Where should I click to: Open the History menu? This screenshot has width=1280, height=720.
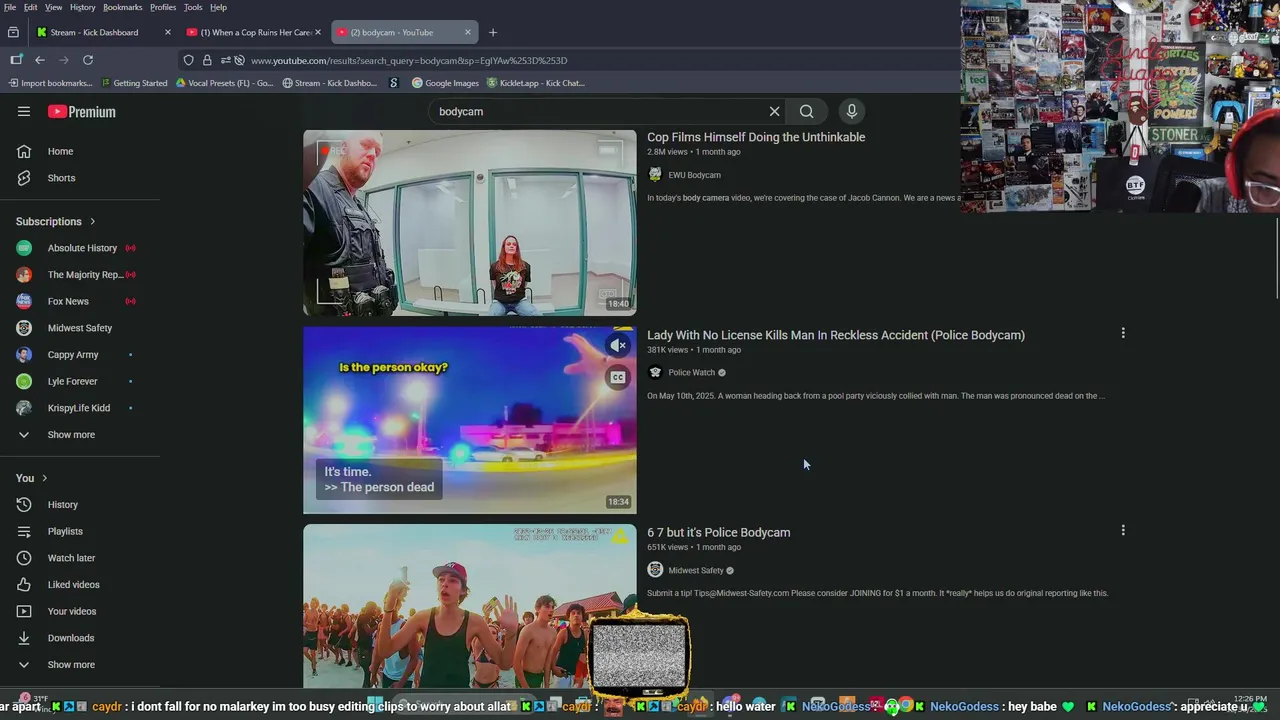[x=83, y=7]
